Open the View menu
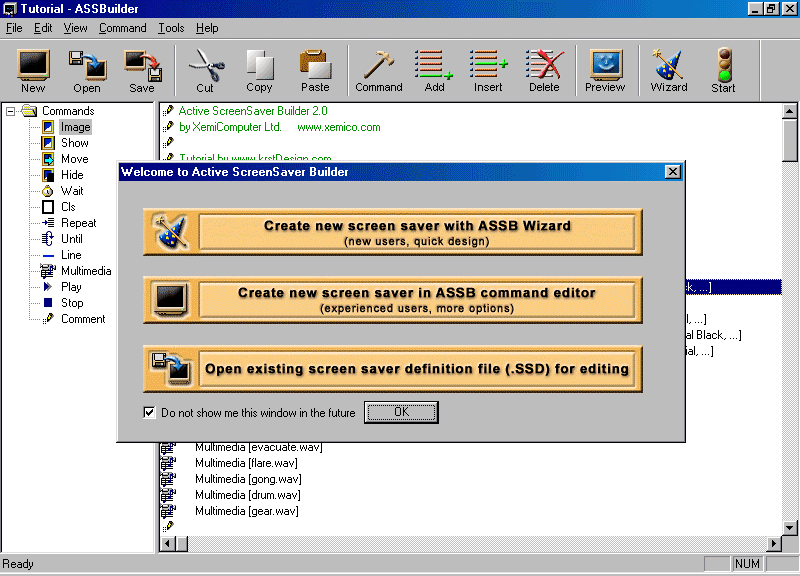Image resolution: width=800 pixels, height=576 pixels. pyautogui.click(x=75, y=28)
